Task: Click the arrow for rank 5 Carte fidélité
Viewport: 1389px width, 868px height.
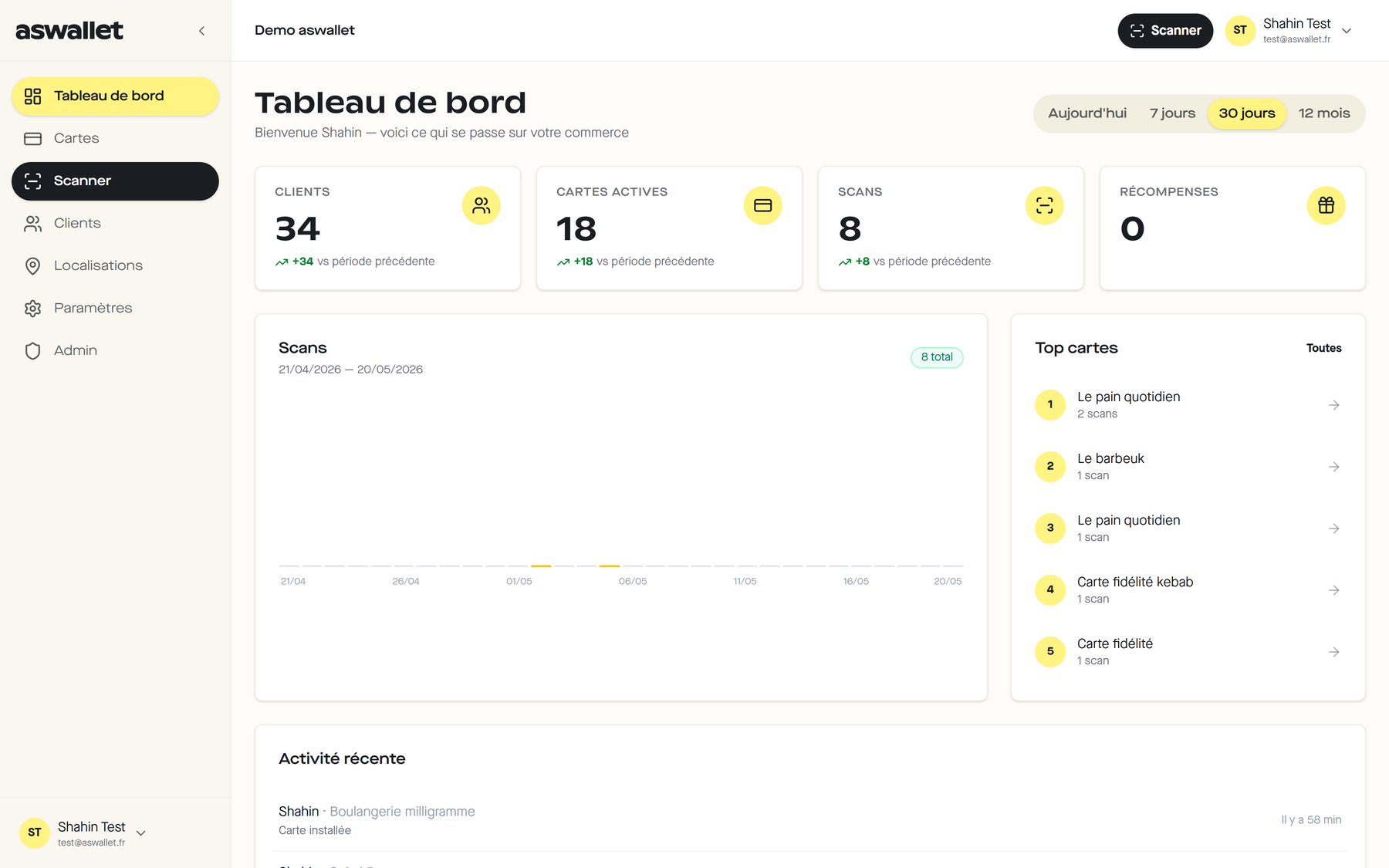Action: (1333, 652)
